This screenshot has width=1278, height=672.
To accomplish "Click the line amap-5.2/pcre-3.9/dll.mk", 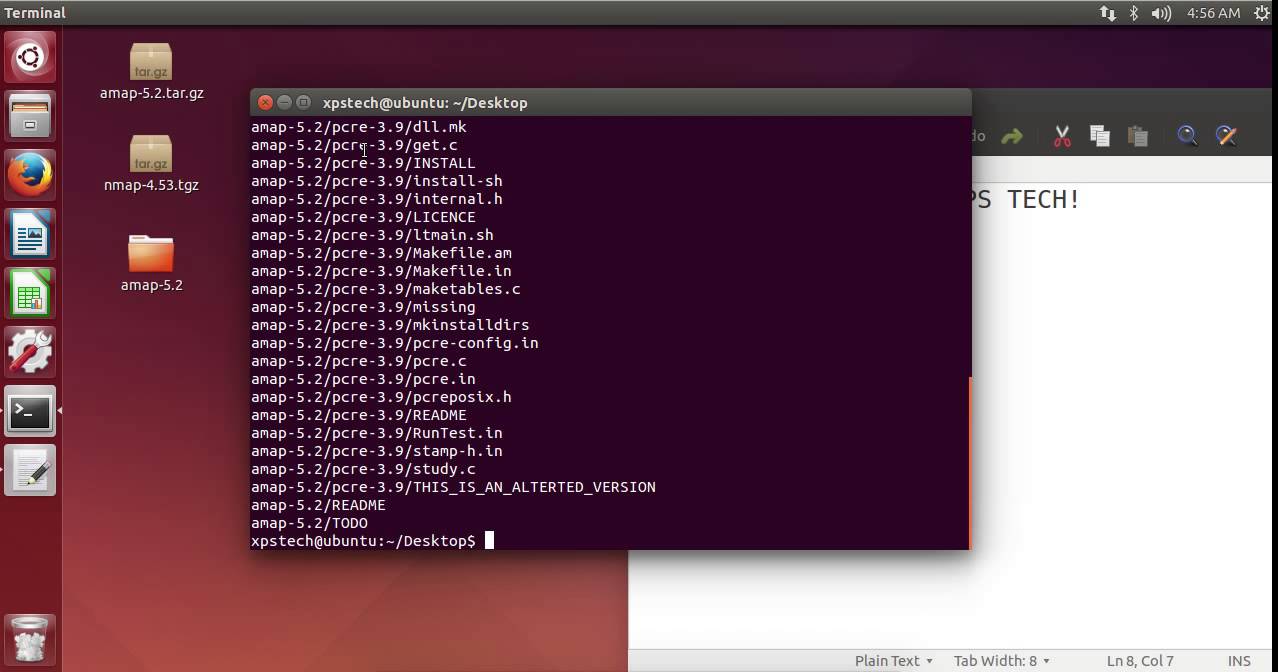I will [359, 127].
